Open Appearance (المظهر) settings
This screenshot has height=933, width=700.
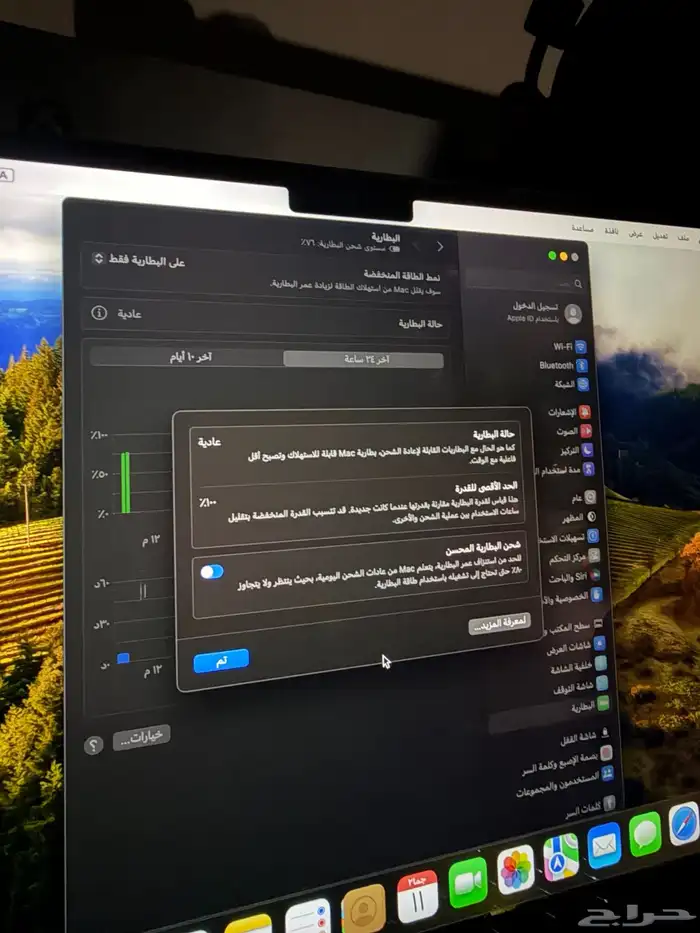point(579,518)
